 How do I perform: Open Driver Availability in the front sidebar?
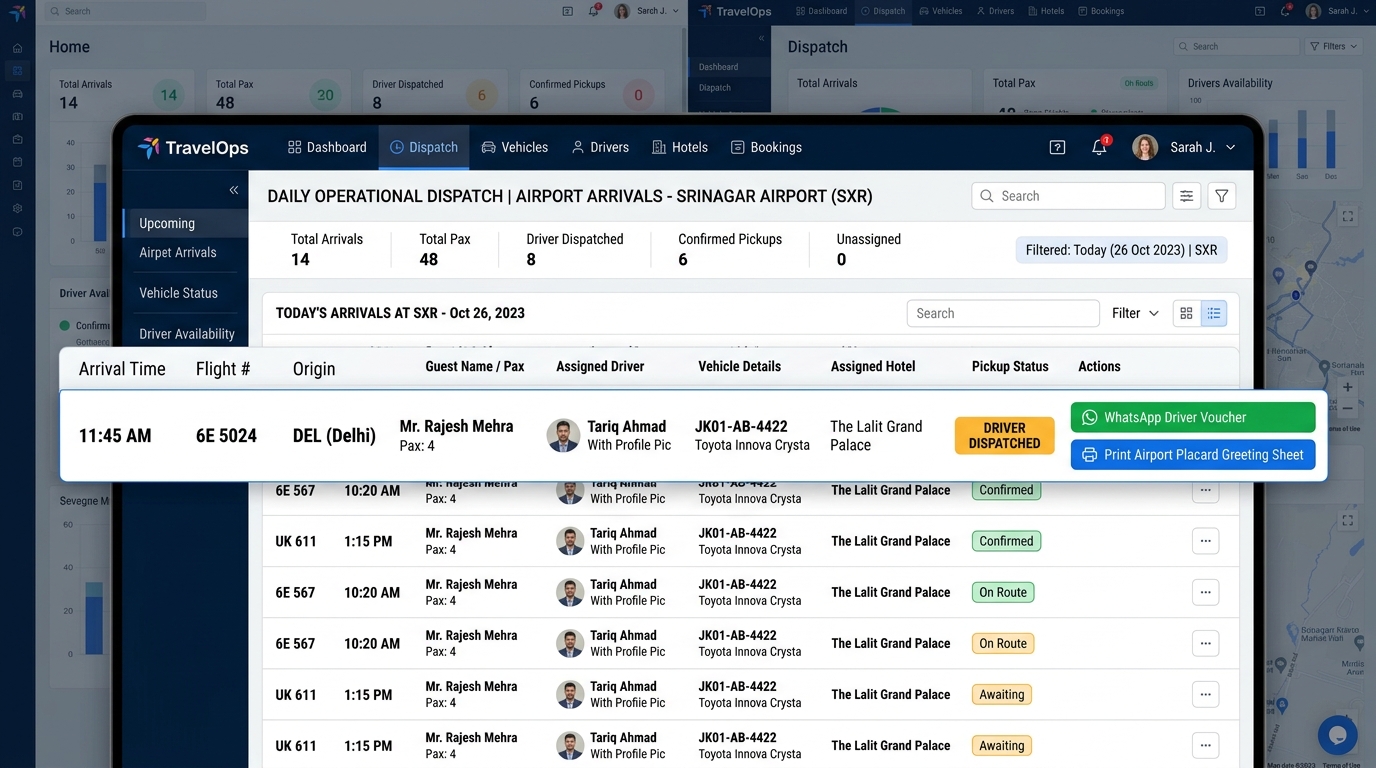pyautogui.click(x=187, y=334)
